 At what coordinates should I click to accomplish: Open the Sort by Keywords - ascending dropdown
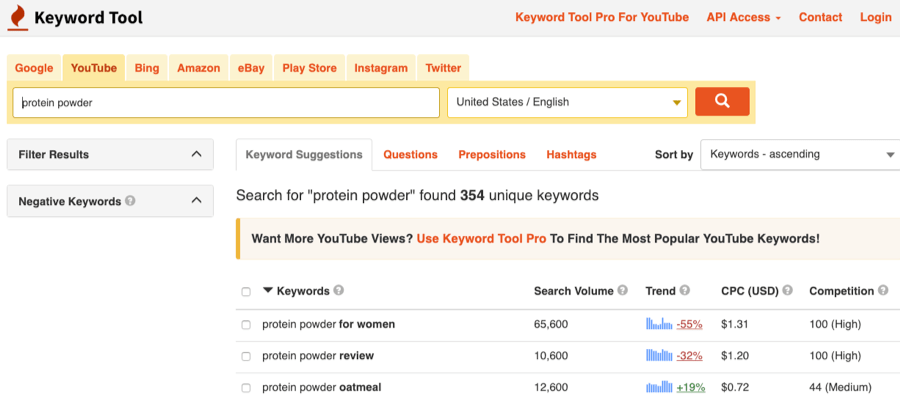800,155
